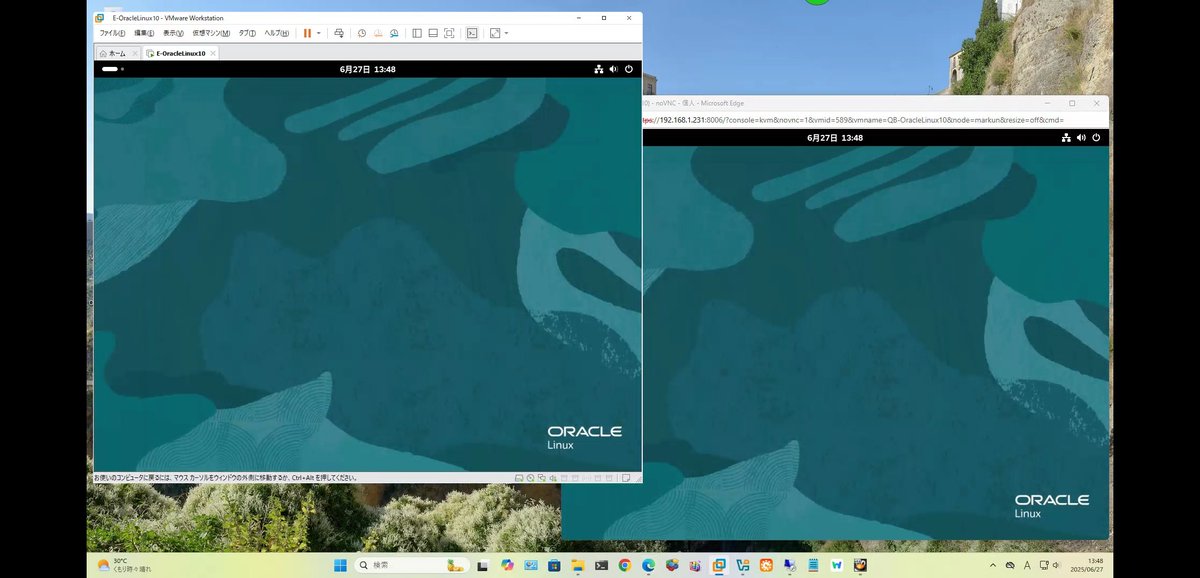Viewport: 1200px width, 578px height.
Task: Click the stretch guest display icon
Action: (x=494, y=33)
